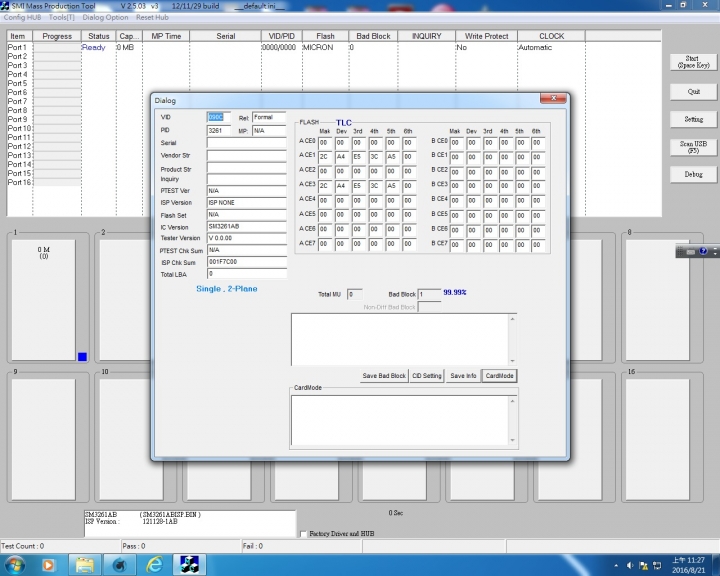The height and width of the screenshot is (576, 720).
Task: Click the taskbar clock 11:27
Action: pos(688,565)
